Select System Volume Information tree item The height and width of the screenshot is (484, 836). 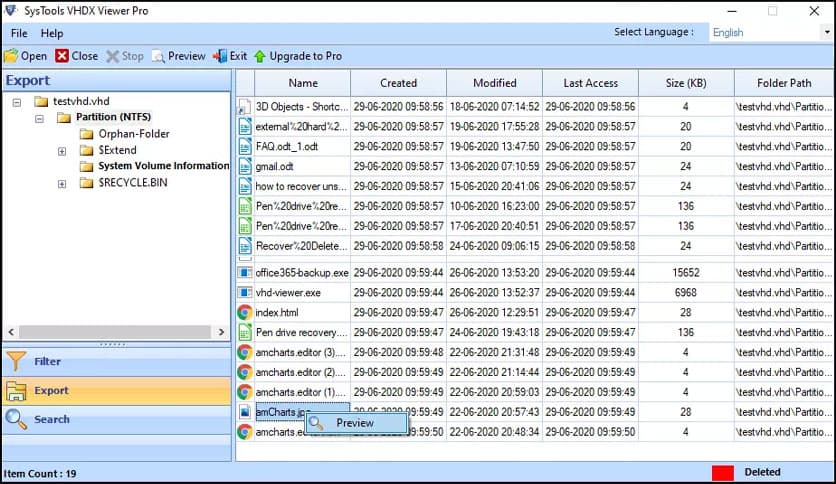point(164,166)
